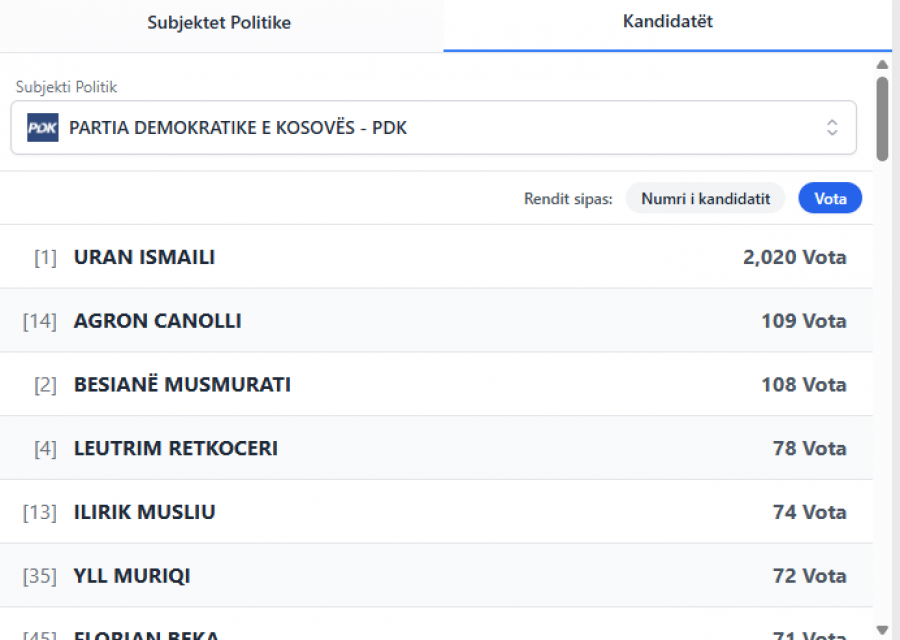Open LEUTRIM RETKOCERI candidate row
Screen dimensions: 900x640
point(176,449)
